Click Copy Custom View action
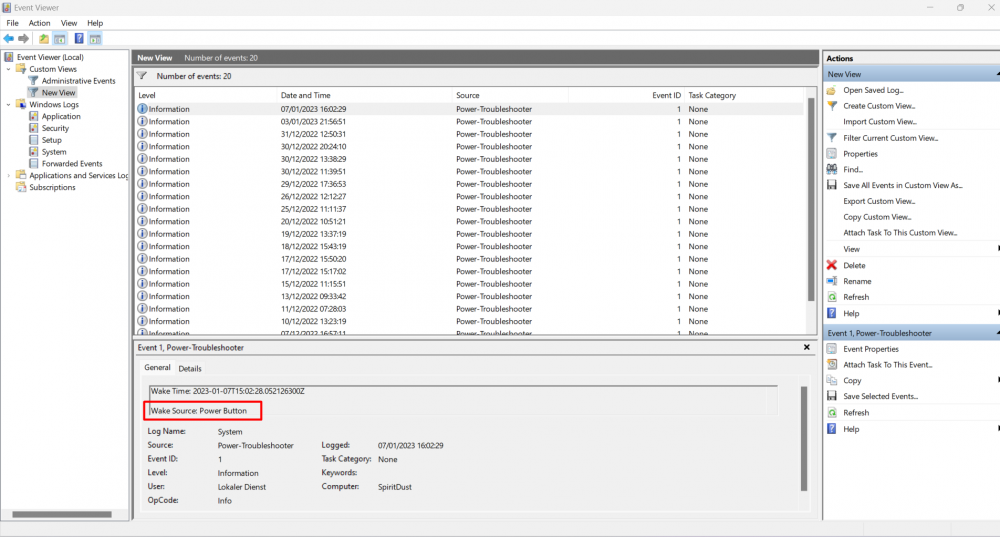 (x=877, y=217)
